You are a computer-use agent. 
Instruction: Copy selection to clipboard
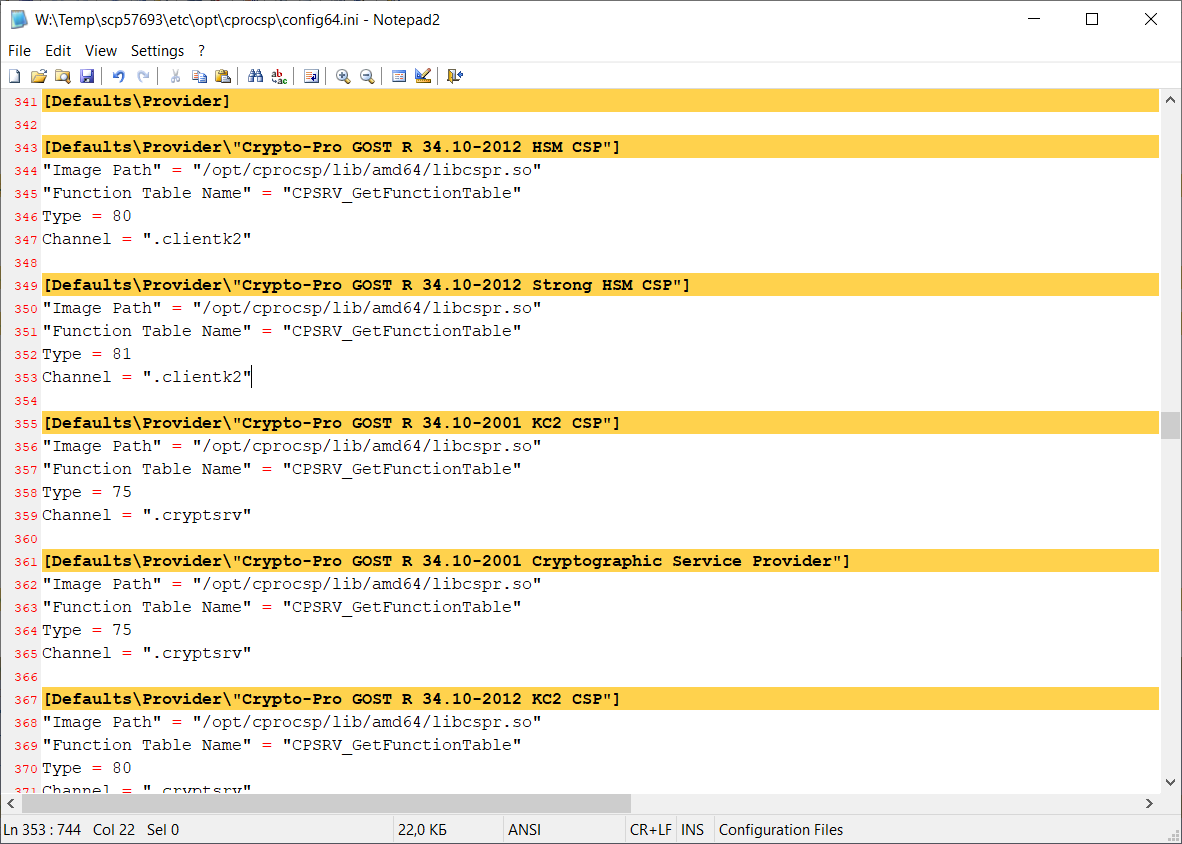199,76
